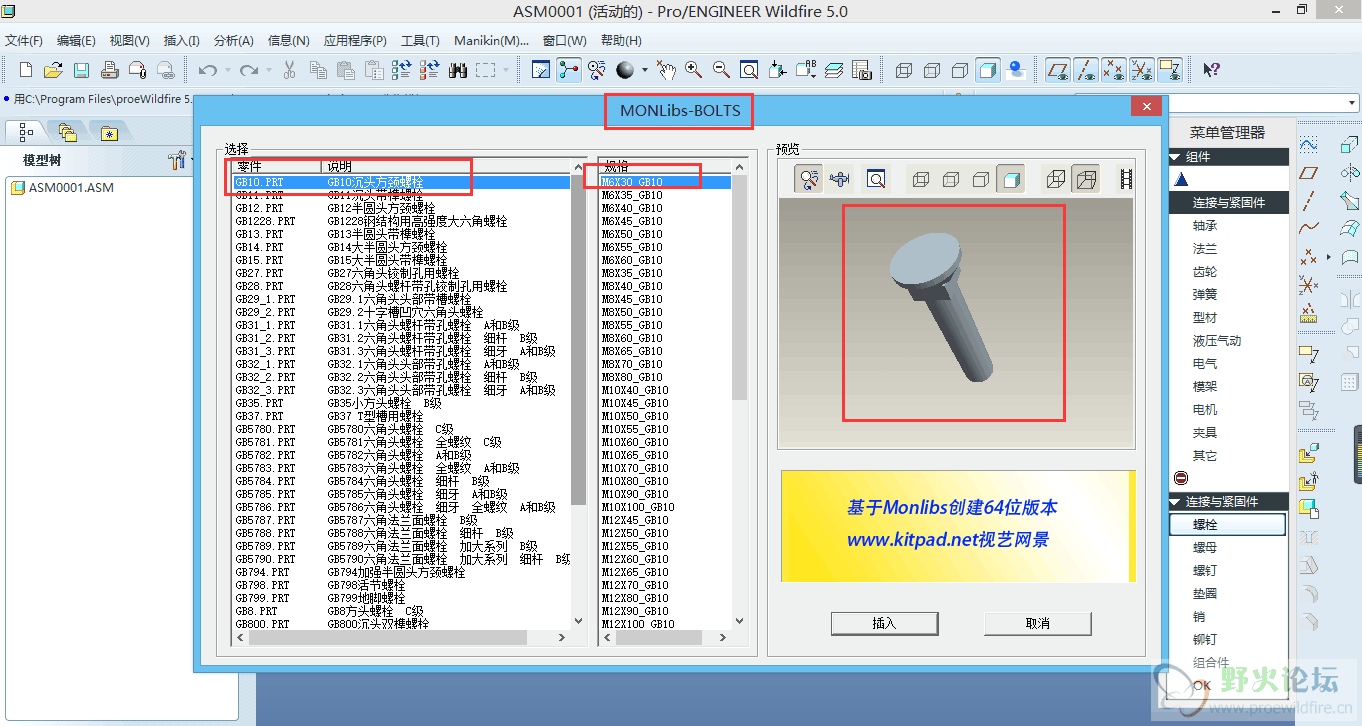Enable wireframe display in main toolbar

pyautogui.click(x=904, y=70)
